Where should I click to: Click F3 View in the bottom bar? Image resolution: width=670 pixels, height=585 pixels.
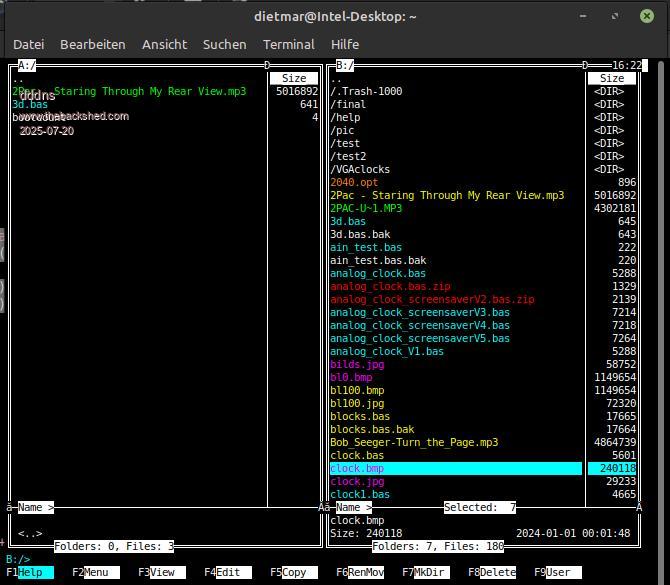coord(162,573)
